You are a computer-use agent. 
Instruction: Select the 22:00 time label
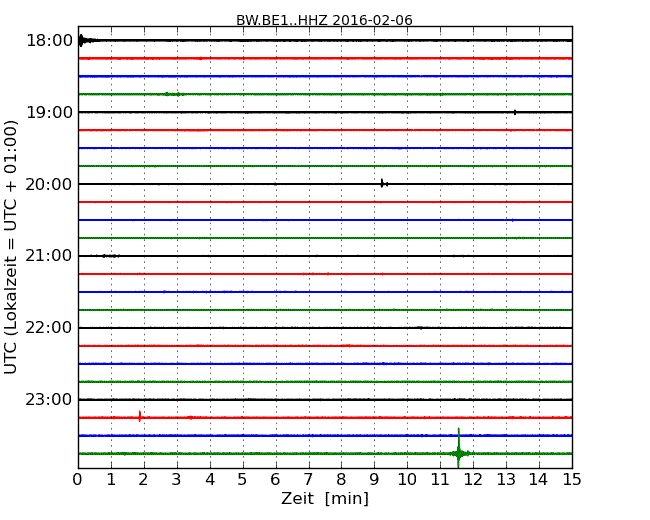point(49,328)
